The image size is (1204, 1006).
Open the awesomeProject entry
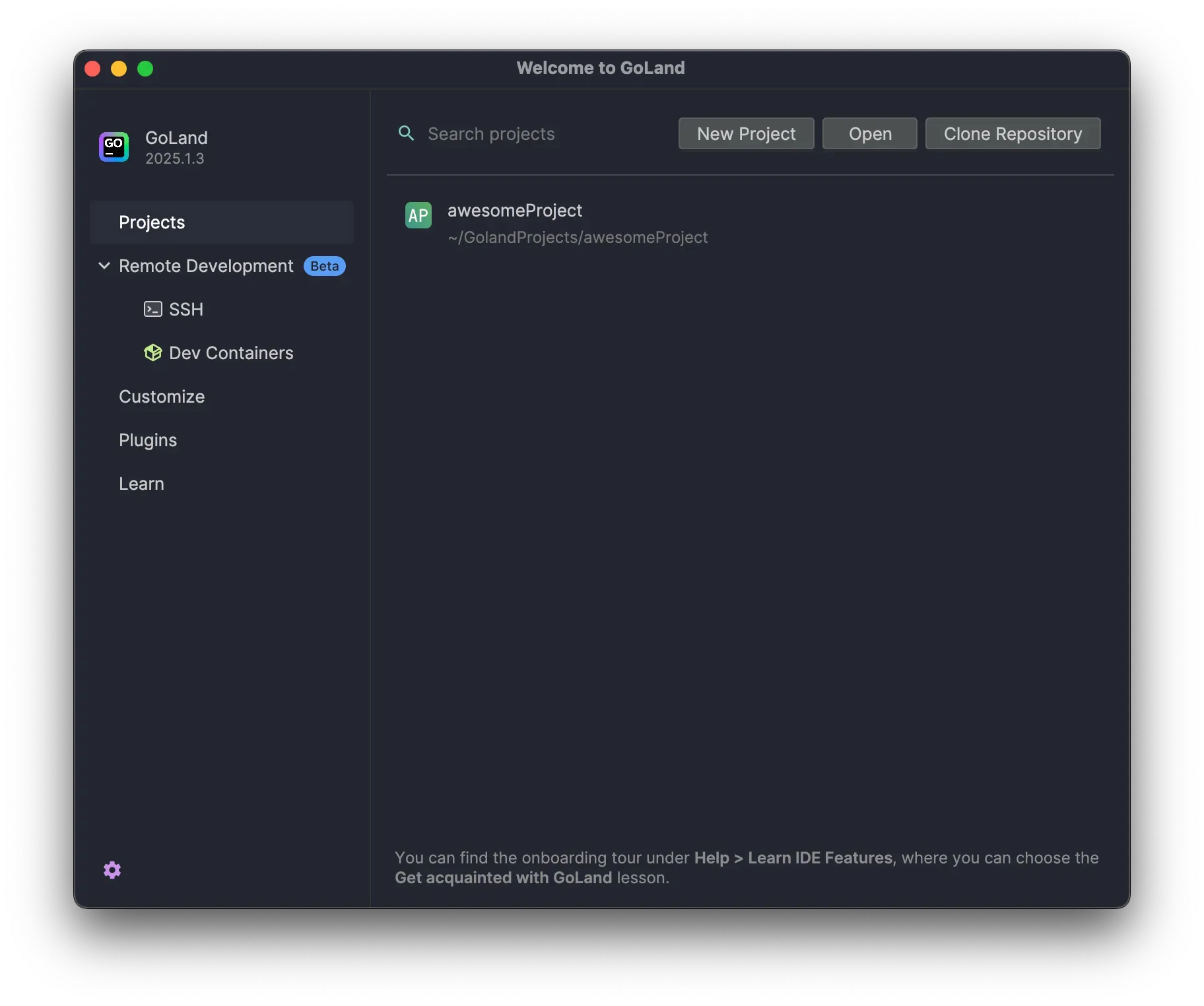(514, 211)
